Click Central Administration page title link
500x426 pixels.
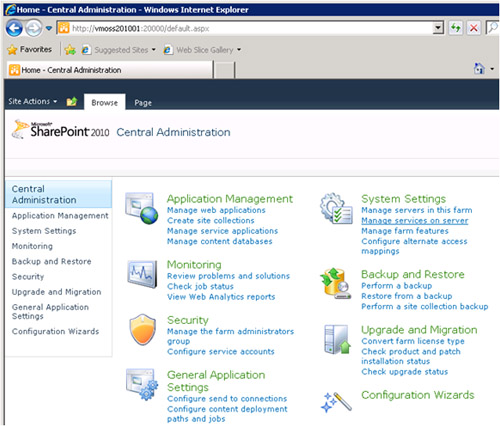pos(173,132)
